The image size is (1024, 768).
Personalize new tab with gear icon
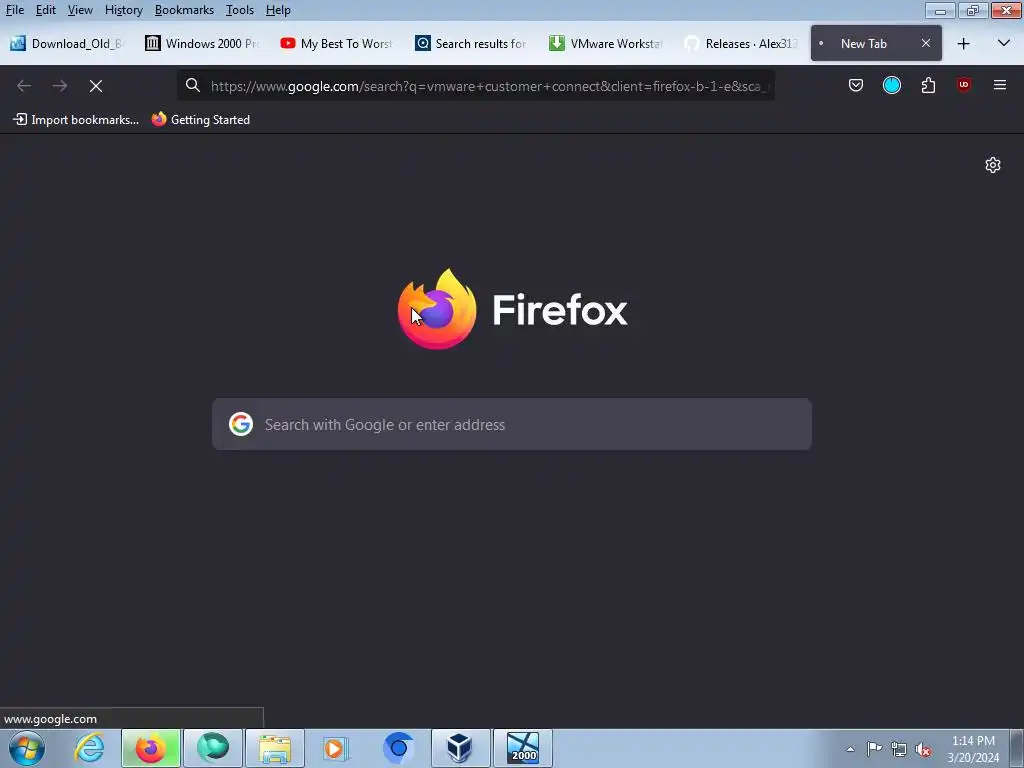pyautogui.click(x=993, y=165)
